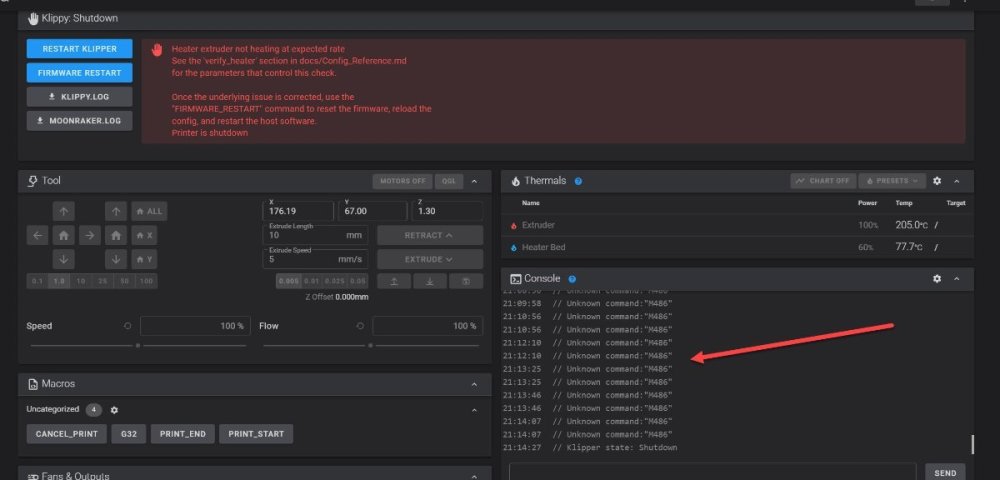The width and height of the screenshot is (1000, 480).
Task: Click the Home All axes button
Action: pyautogui.click(x=149, y=211)
